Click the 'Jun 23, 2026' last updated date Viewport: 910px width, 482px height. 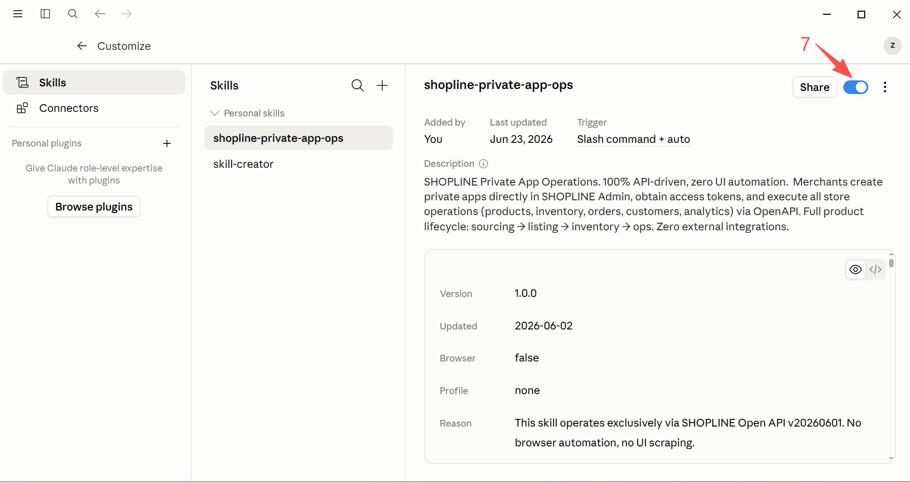pyautogui.click(x=521, y=139)
